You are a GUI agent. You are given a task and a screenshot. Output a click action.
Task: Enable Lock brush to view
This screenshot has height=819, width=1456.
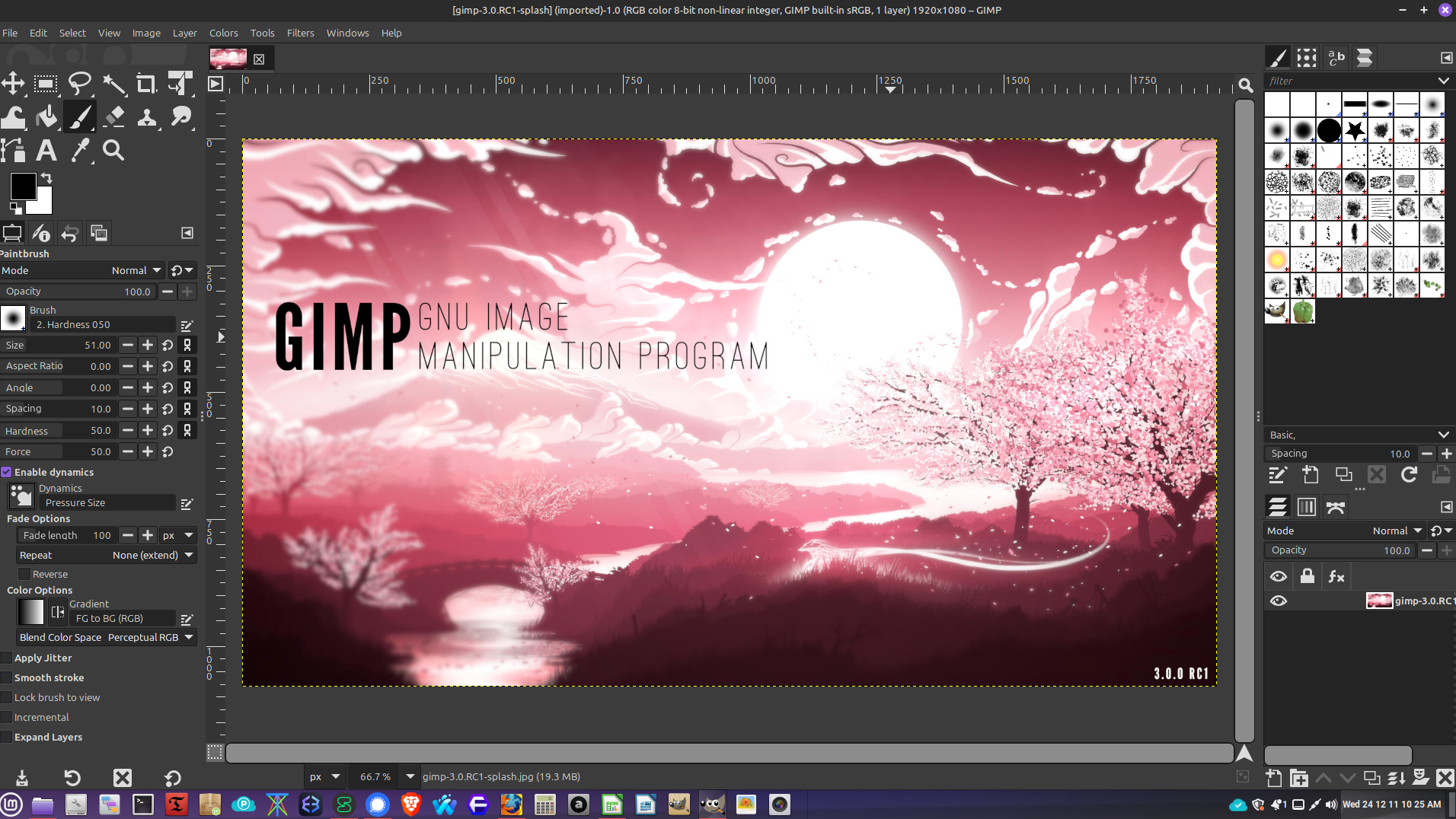[6, 697]
